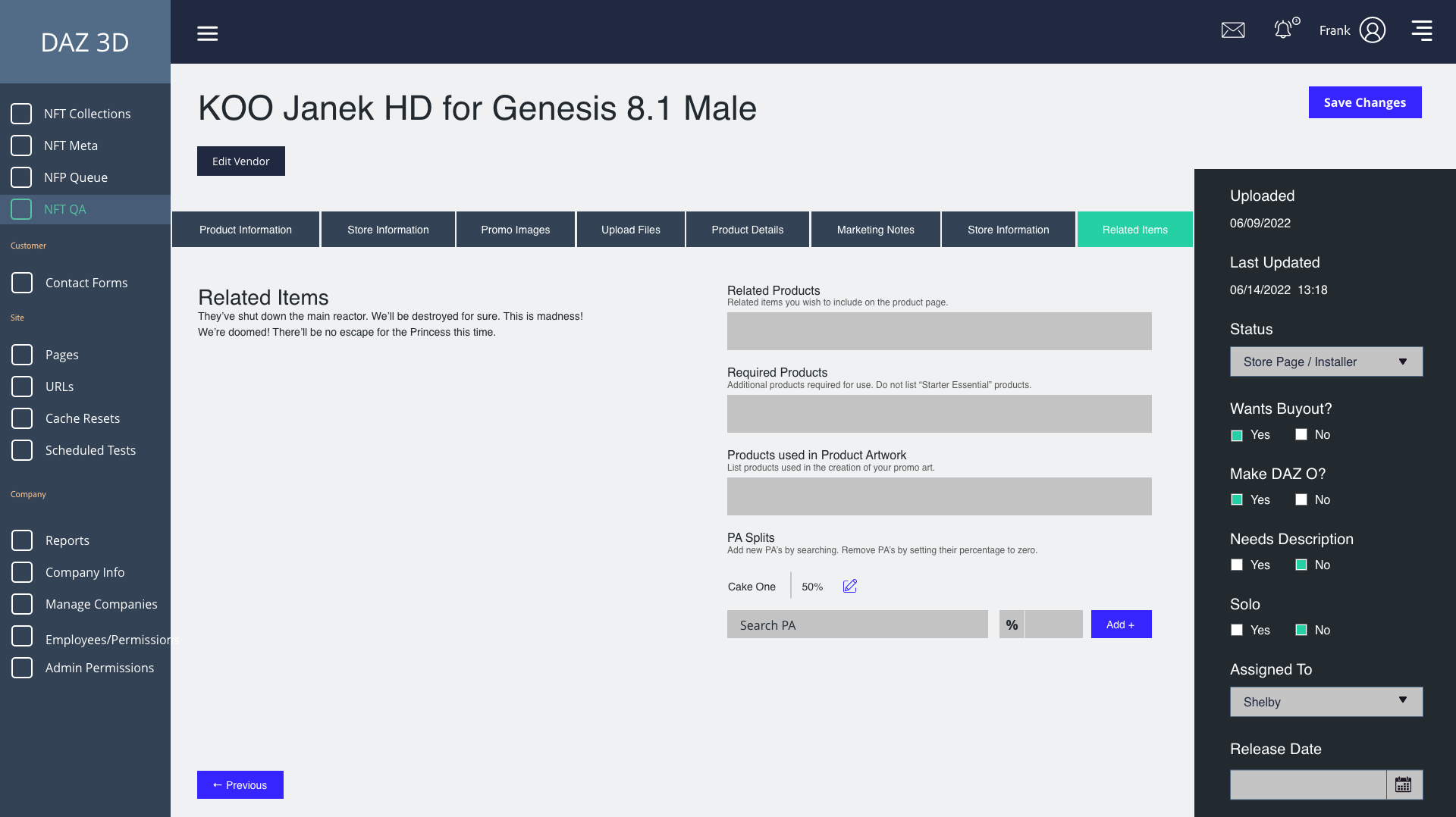This screenshot has height=817, width=1456.
Task: Click the Cache Resets sidebar icon
Action: tap(22, 418)
